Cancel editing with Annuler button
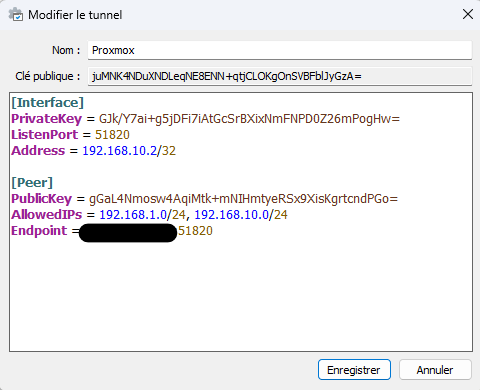This screenshot has width=480, height=390. [x=435, y=370]
